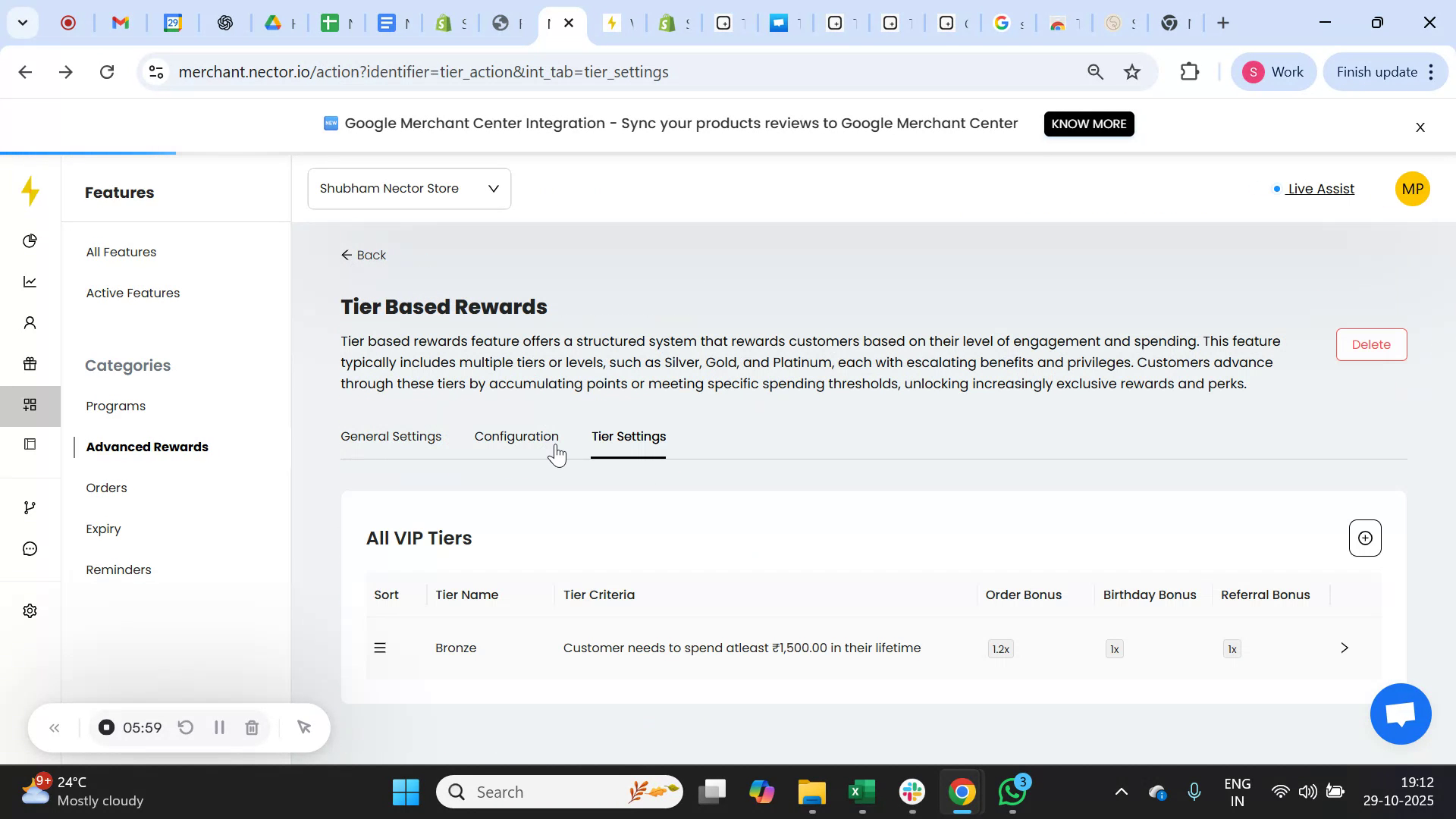Open WhatsApp from the taskbar
The width and height of the screenshot is (1456, 819).
pos(1012,791)
